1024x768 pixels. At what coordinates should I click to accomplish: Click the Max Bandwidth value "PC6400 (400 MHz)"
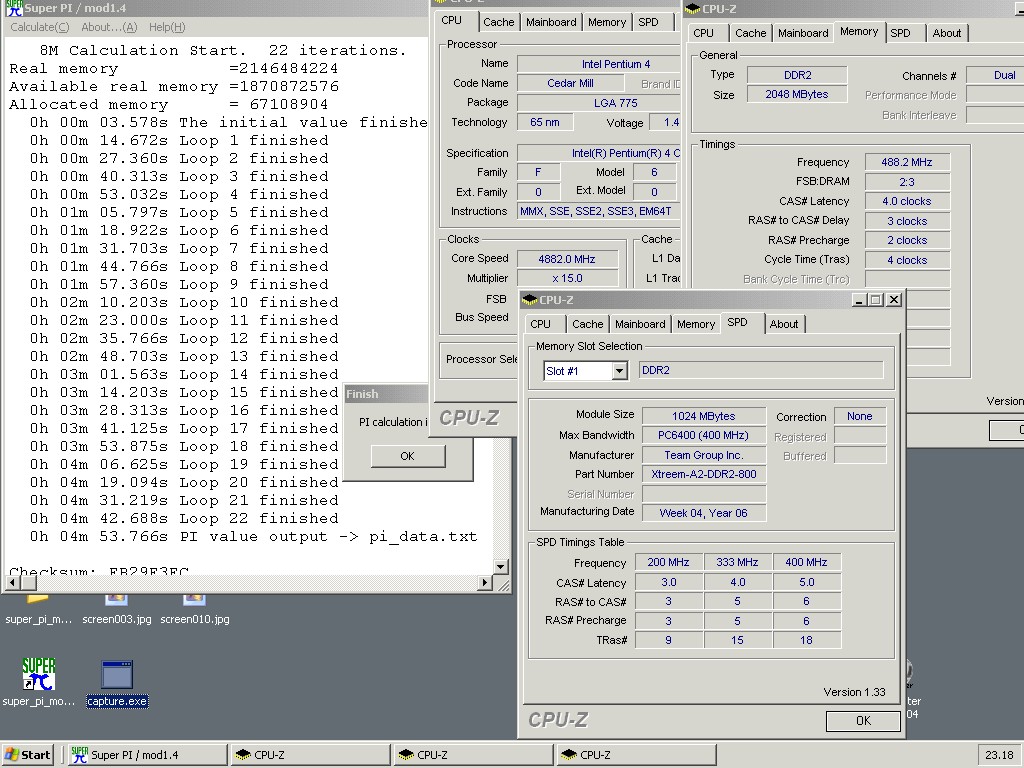click(x=703, y=435)
